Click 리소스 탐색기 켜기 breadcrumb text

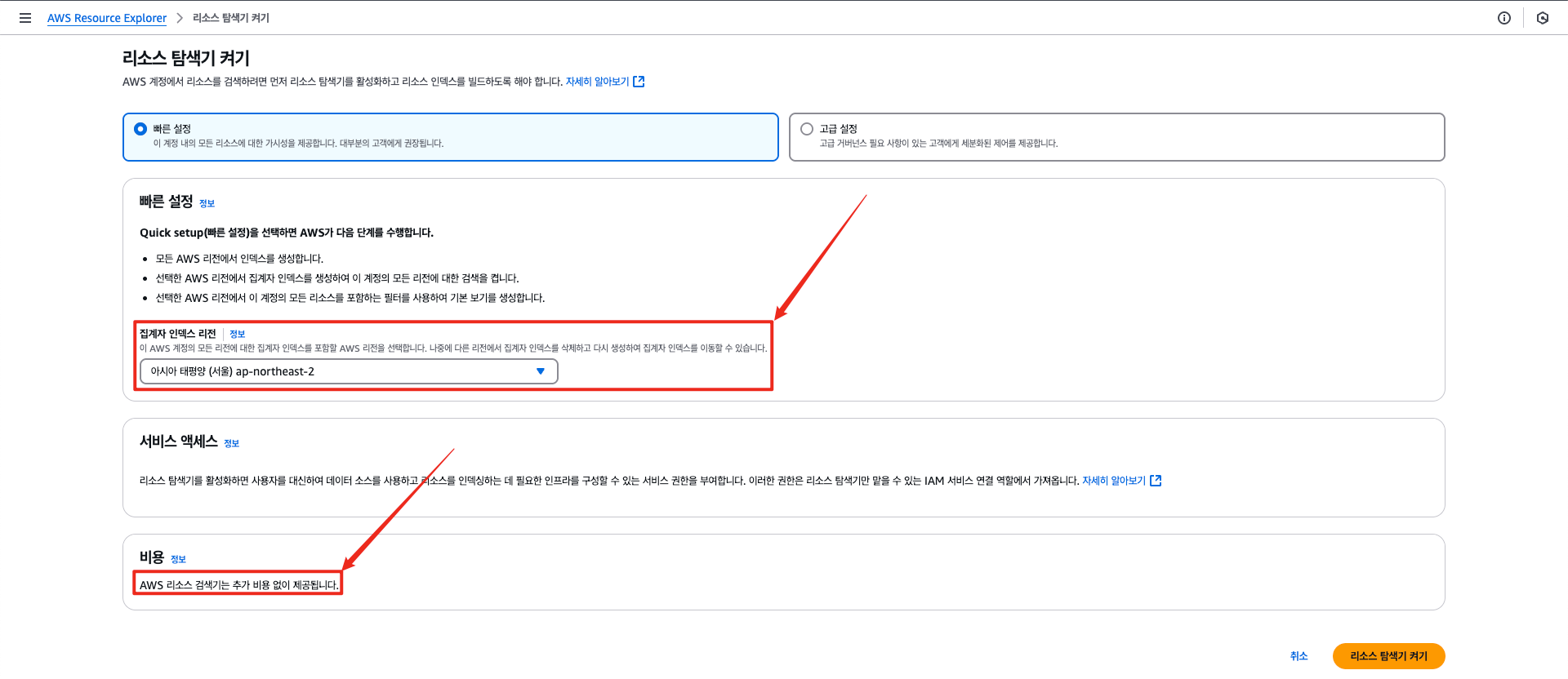231,18
